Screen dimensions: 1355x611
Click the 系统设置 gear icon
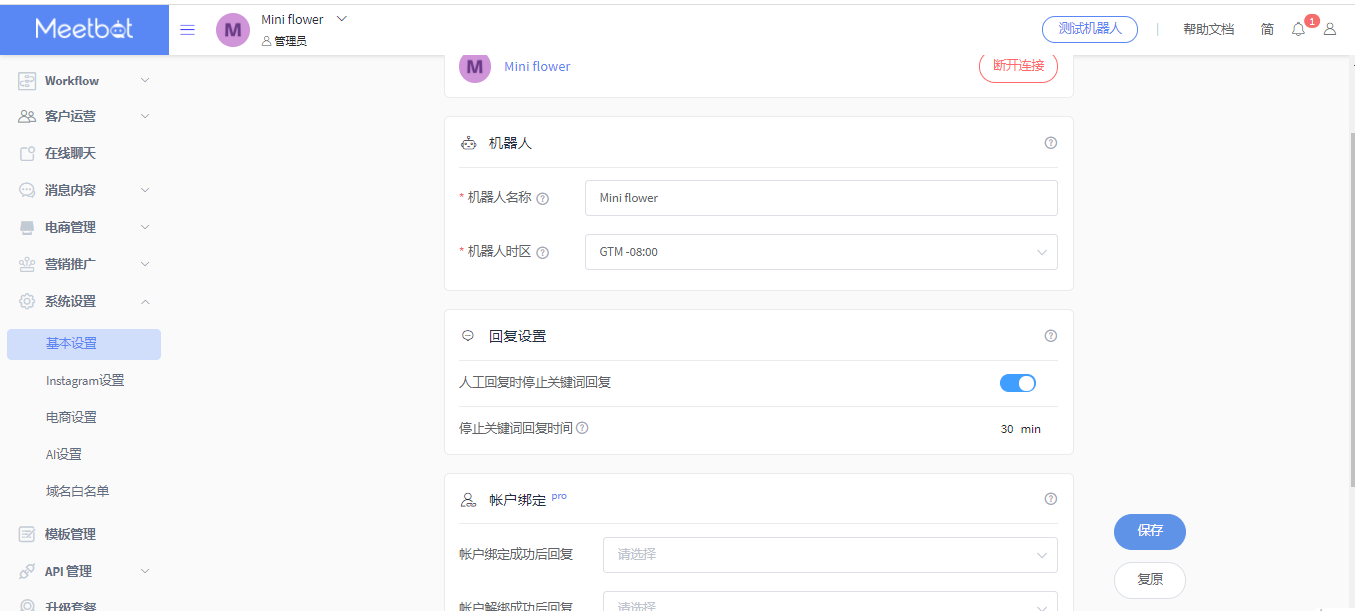[x=27, y=301]
